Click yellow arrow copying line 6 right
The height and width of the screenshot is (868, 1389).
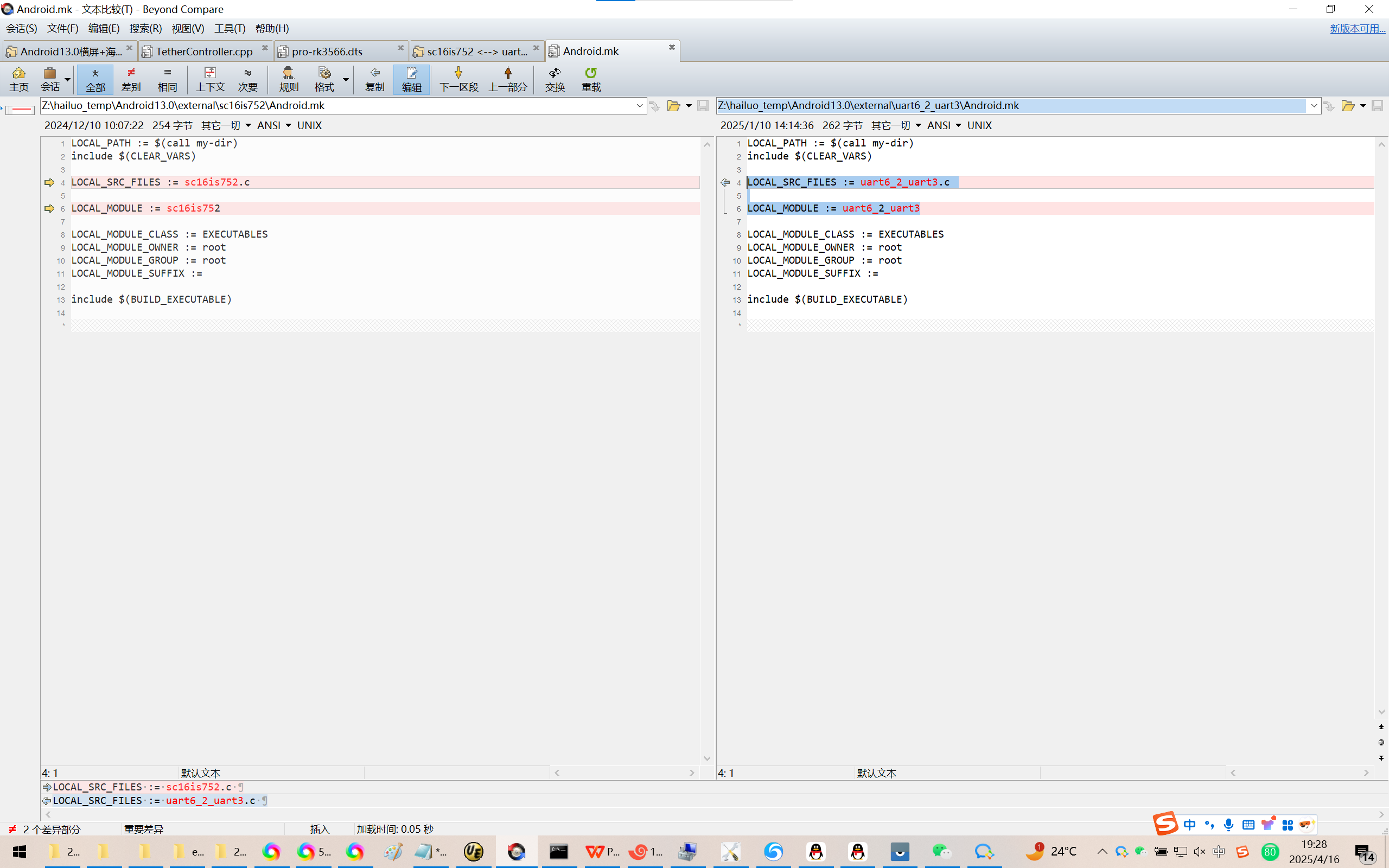[49, 208]
